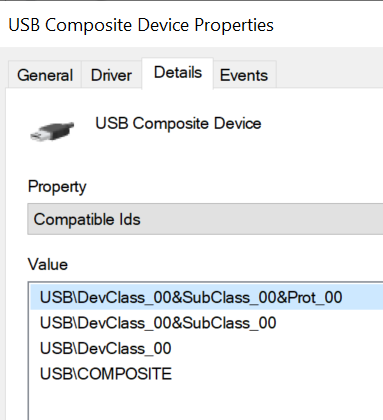Click empty space below USB\COMPOSITE in Value list
383x420 pixels.
(x=207, y=402)
